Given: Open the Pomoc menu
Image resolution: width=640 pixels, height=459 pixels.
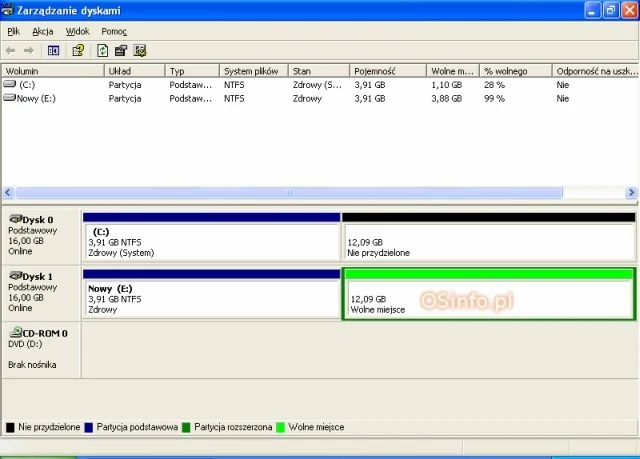Looking at the screenshot, I should pyautogui.click(x=114, y=31).
